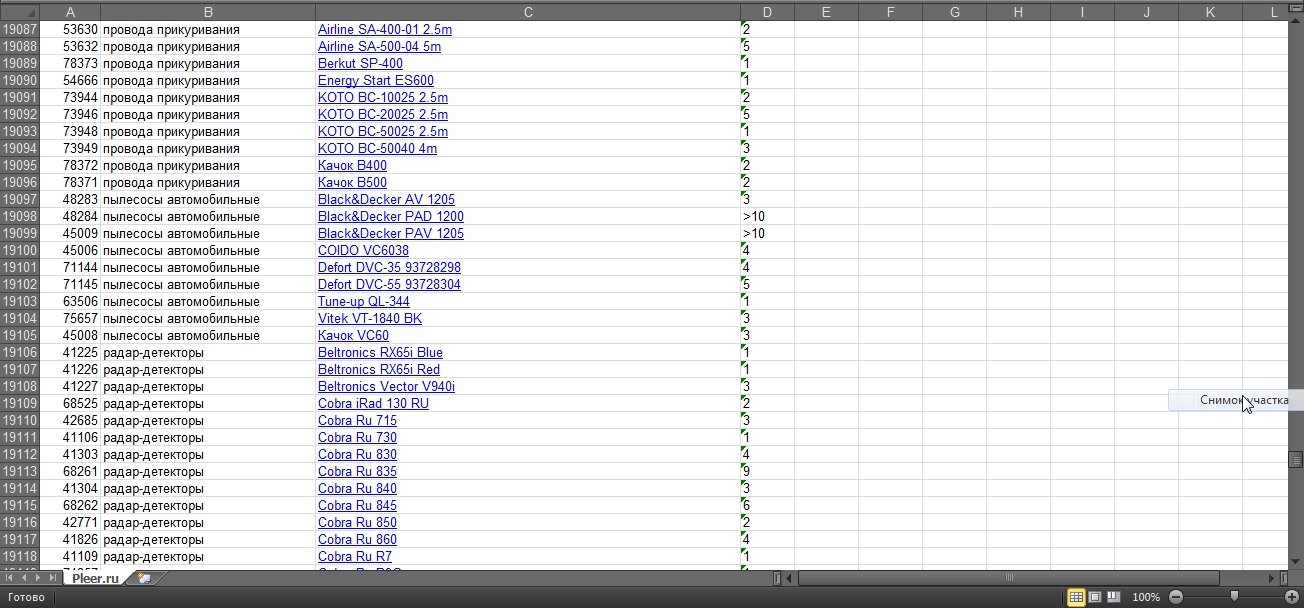Open the Качок VC60 link

pos(353,336)
